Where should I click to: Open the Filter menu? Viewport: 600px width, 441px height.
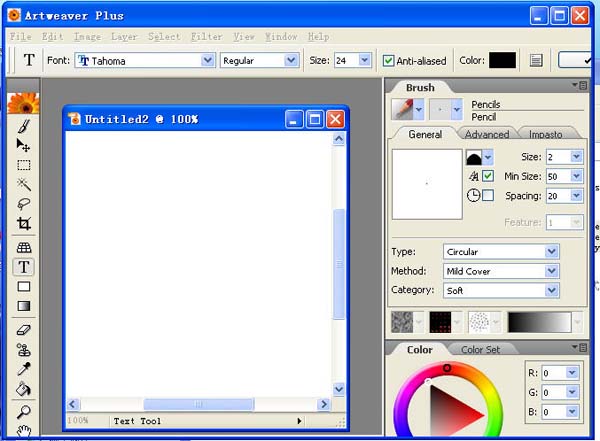click(207, 36)
